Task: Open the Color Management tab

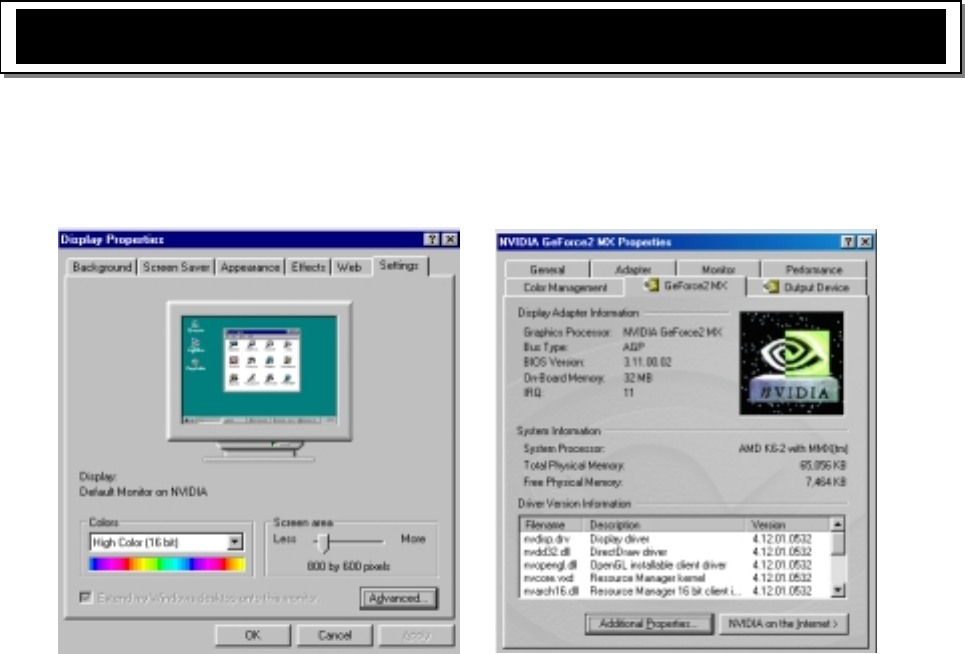Action: click(x=565, y=287)
